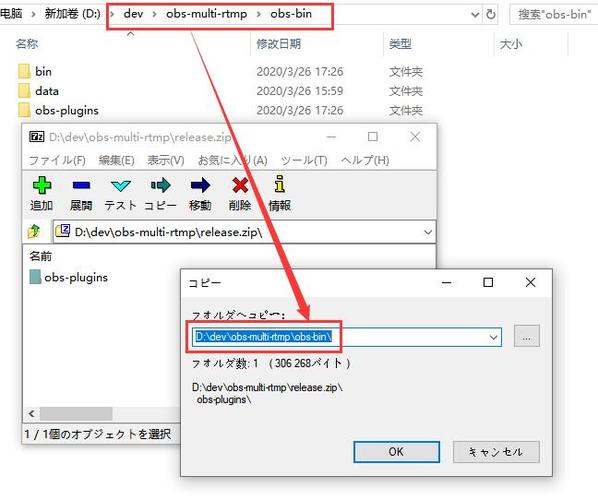The image size is (598, 500).
Task: Select obs-plugins folder icon in Explorer
Action: click(x=24, y=110)
